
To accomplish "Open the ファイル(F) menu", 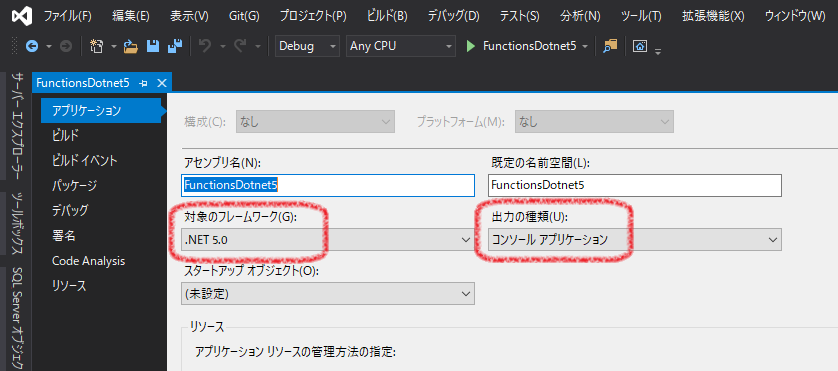I will pyautogui.click(x=68, y=16).
